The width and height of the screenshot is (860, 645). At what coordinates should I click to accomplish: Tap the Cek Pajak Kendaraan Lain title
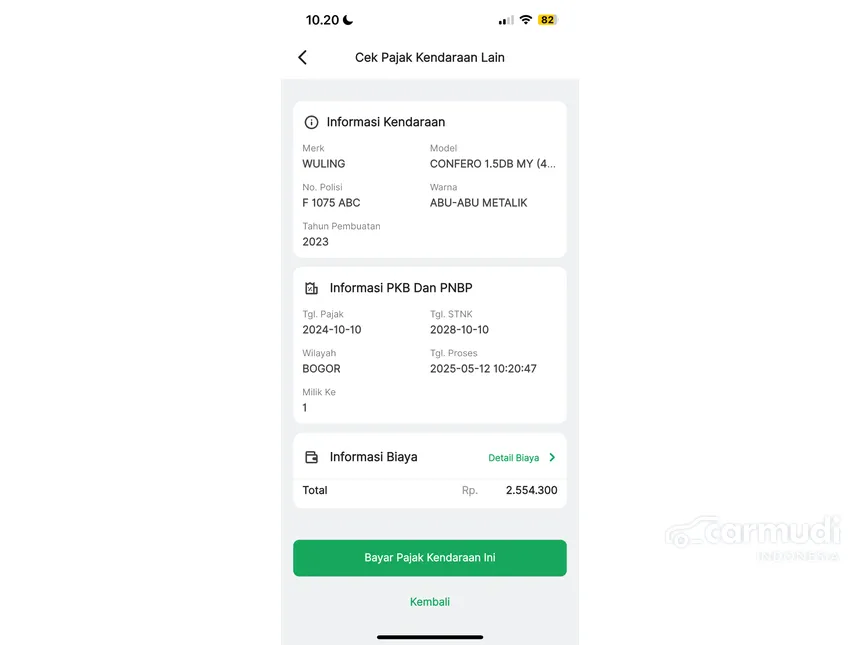(x=429, y=58)
